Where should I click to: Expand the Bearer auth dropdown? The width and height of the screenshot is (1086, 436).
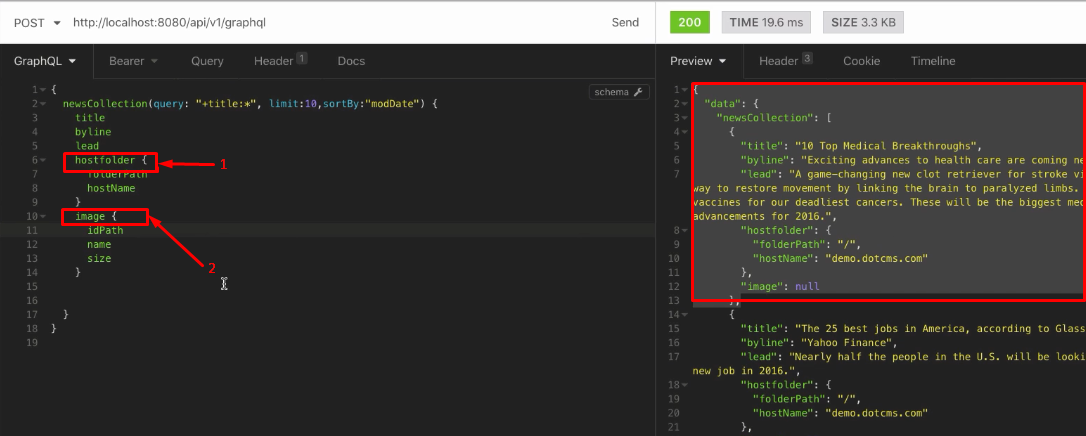pos(133,61)
